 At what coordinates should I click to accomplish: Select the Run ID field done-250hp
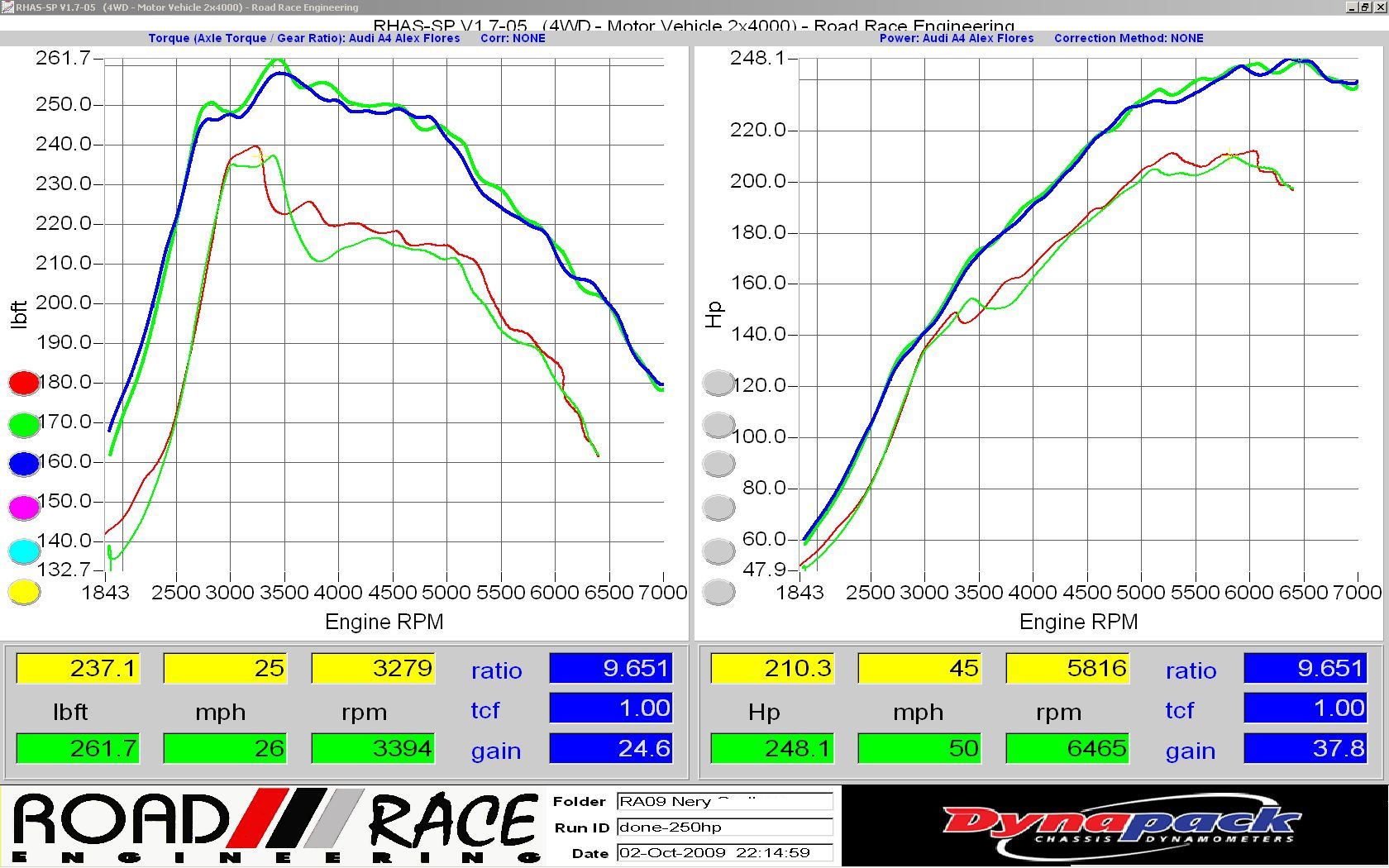point(724,827)
